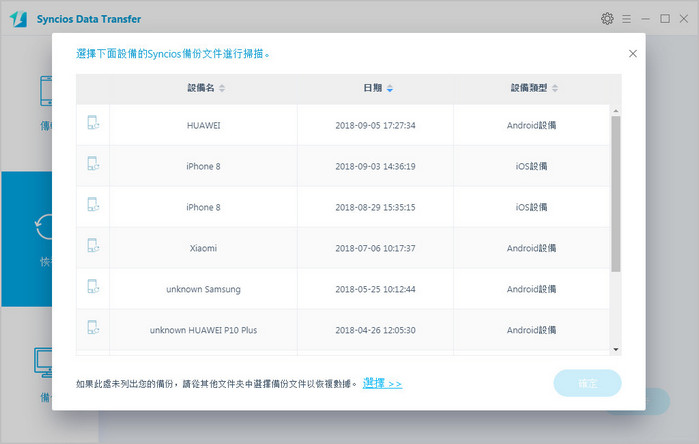Close the backup selection dialog

(633, 53)
